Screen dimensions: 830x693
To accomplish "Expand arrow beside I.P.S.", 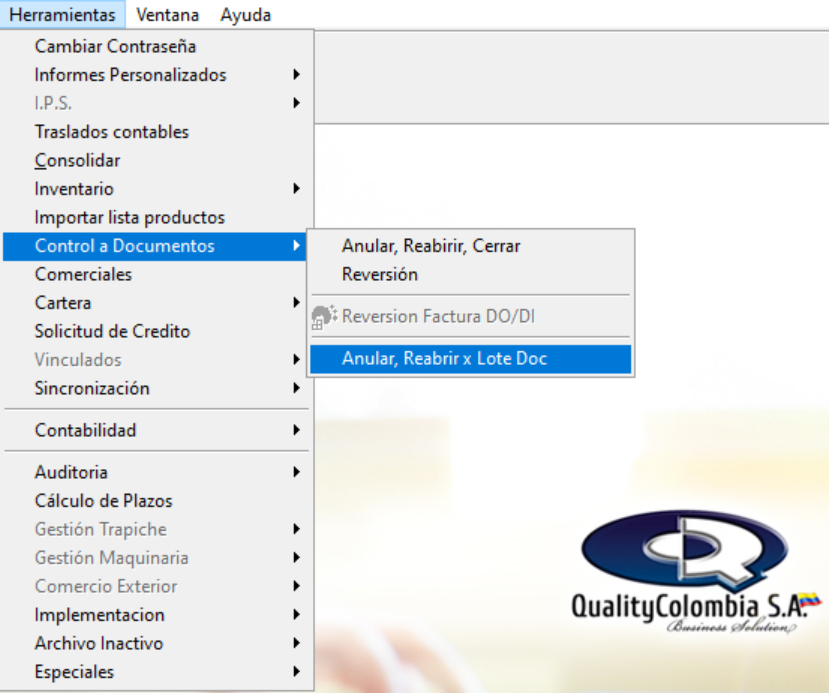I will pyautogui.click(x=296, y=103).
